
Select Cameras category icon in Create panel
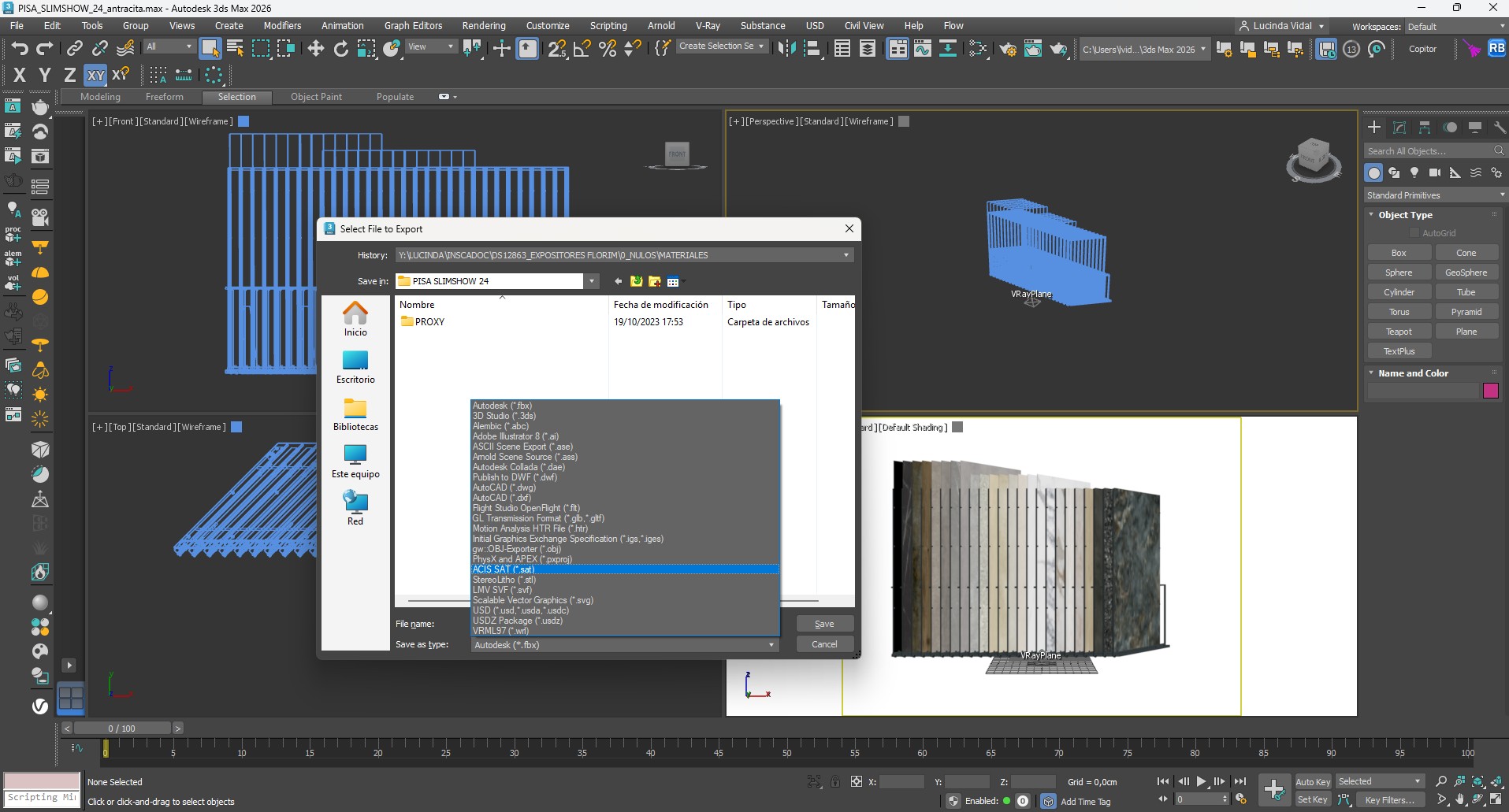(x=1435, y=172)
